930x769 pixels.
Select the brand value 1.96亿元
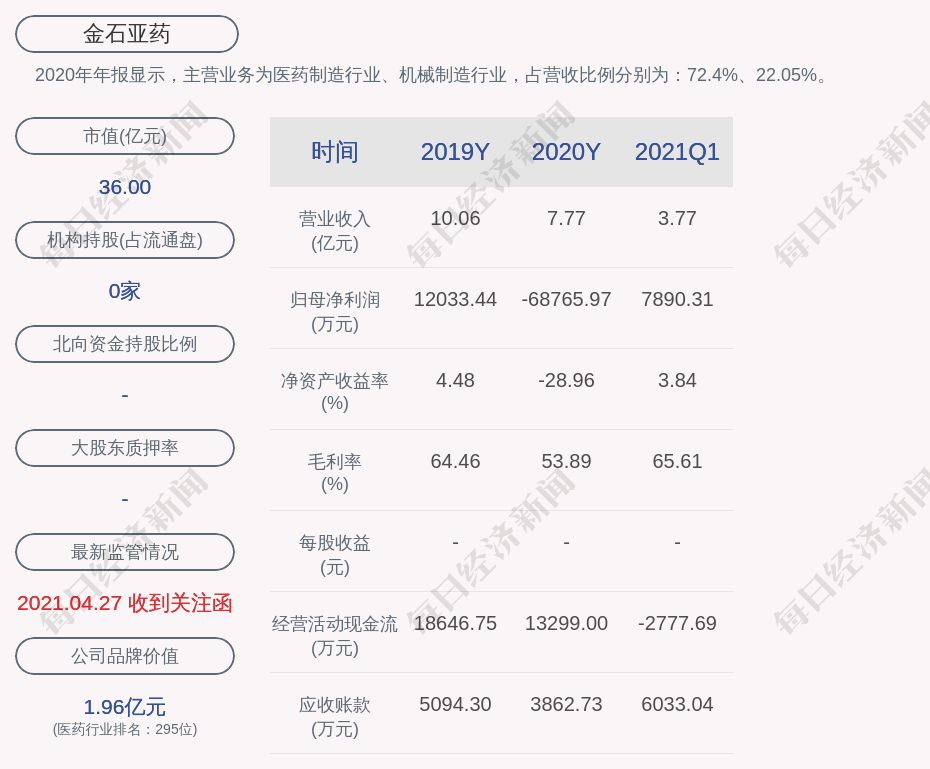click(125, 707)
